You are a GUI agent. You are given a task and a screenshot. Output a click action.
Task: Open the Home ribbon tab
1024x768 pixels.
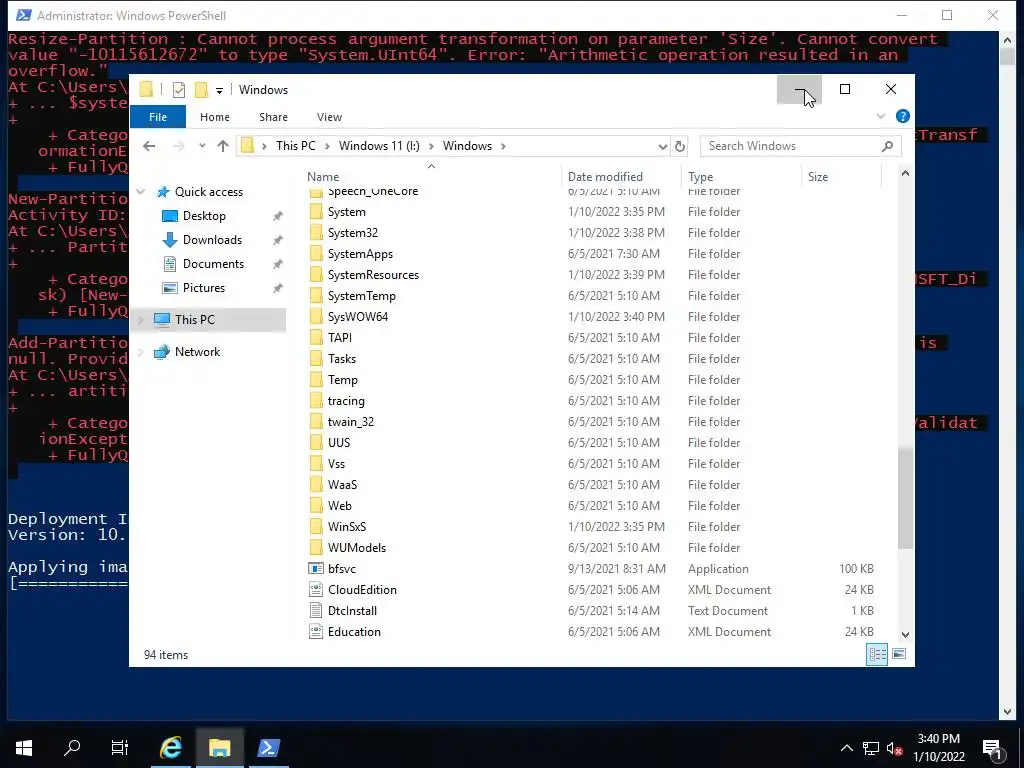[215, 117]
